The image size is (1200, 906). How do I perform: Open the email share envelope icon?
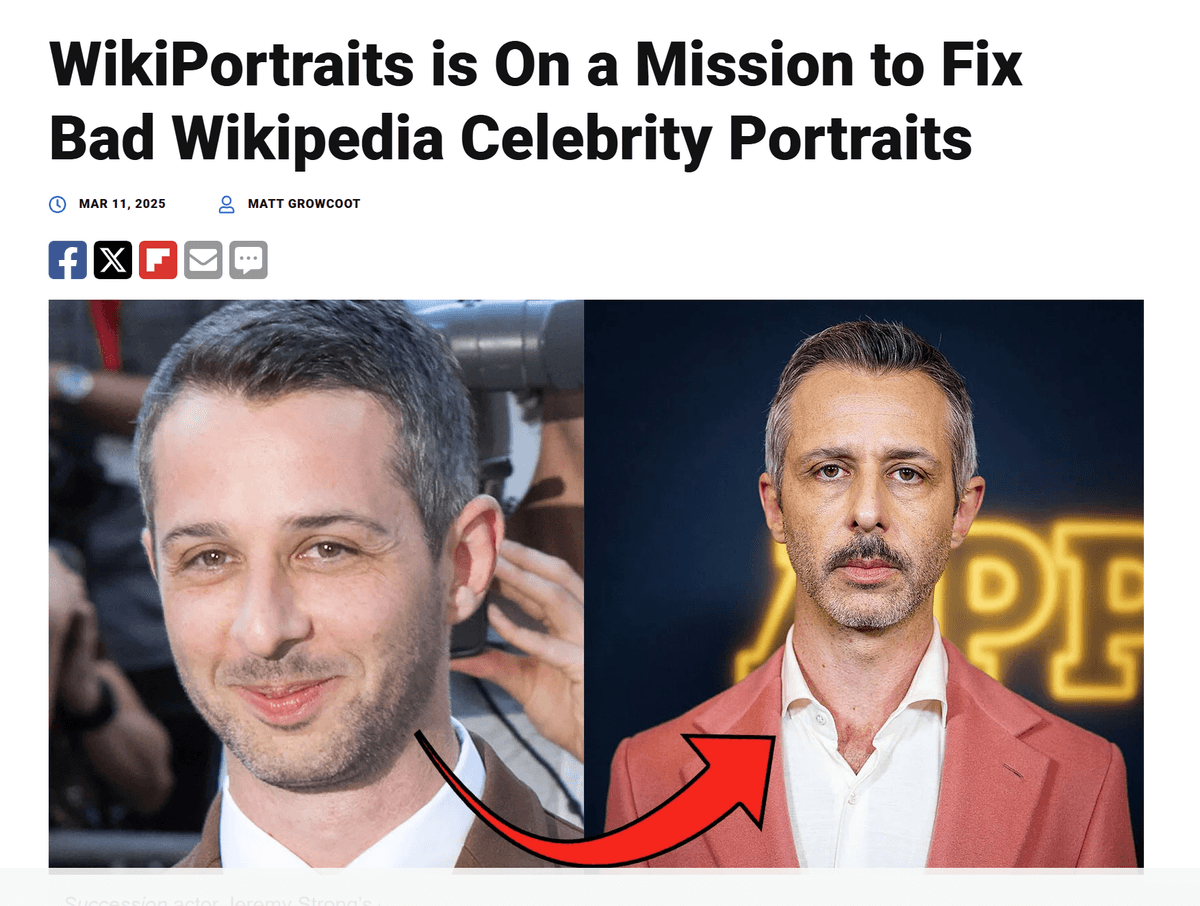203,260
